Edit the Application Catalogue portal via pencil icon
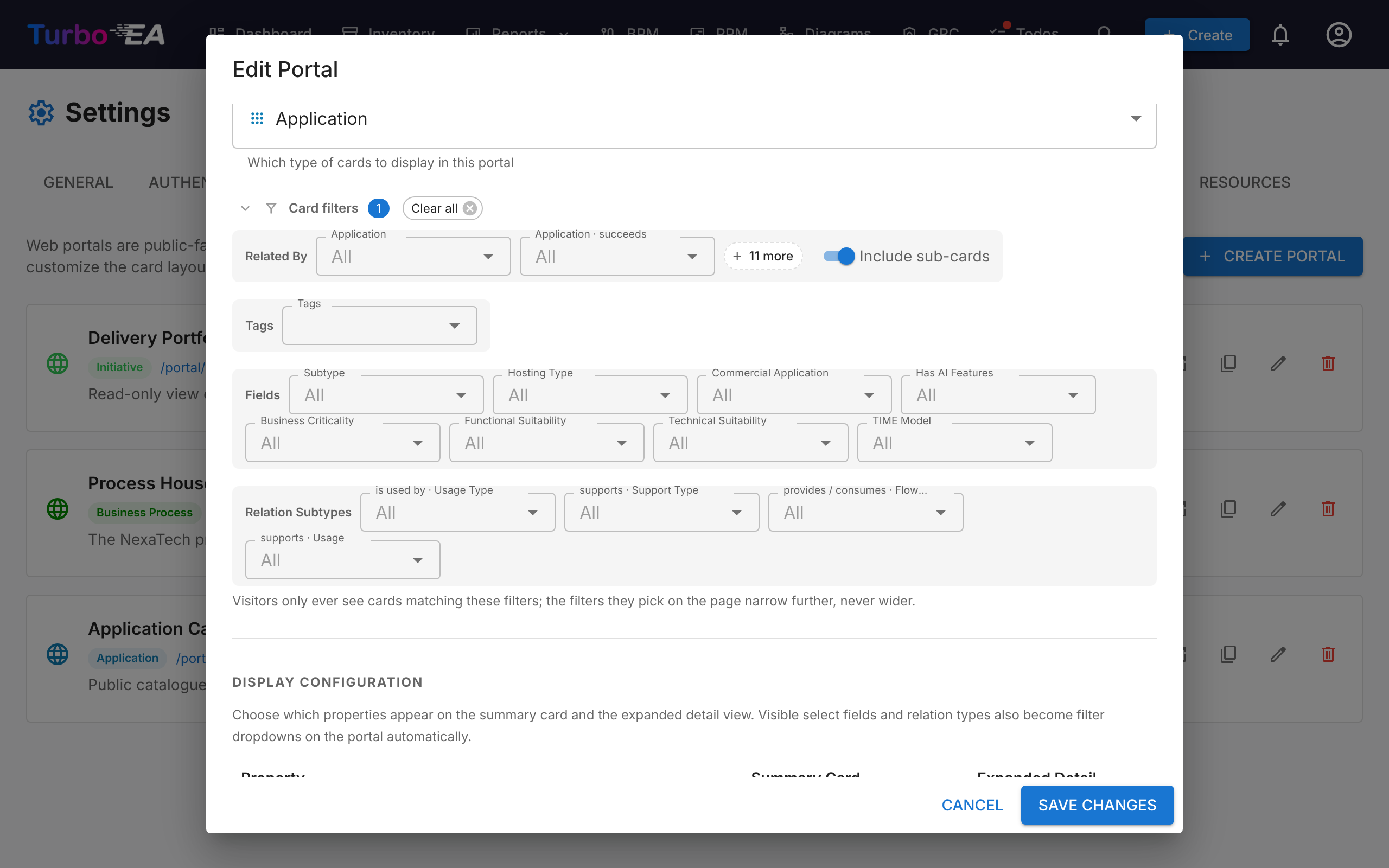This screenshot has height=868, width=1389. [x=1278, y=654]
